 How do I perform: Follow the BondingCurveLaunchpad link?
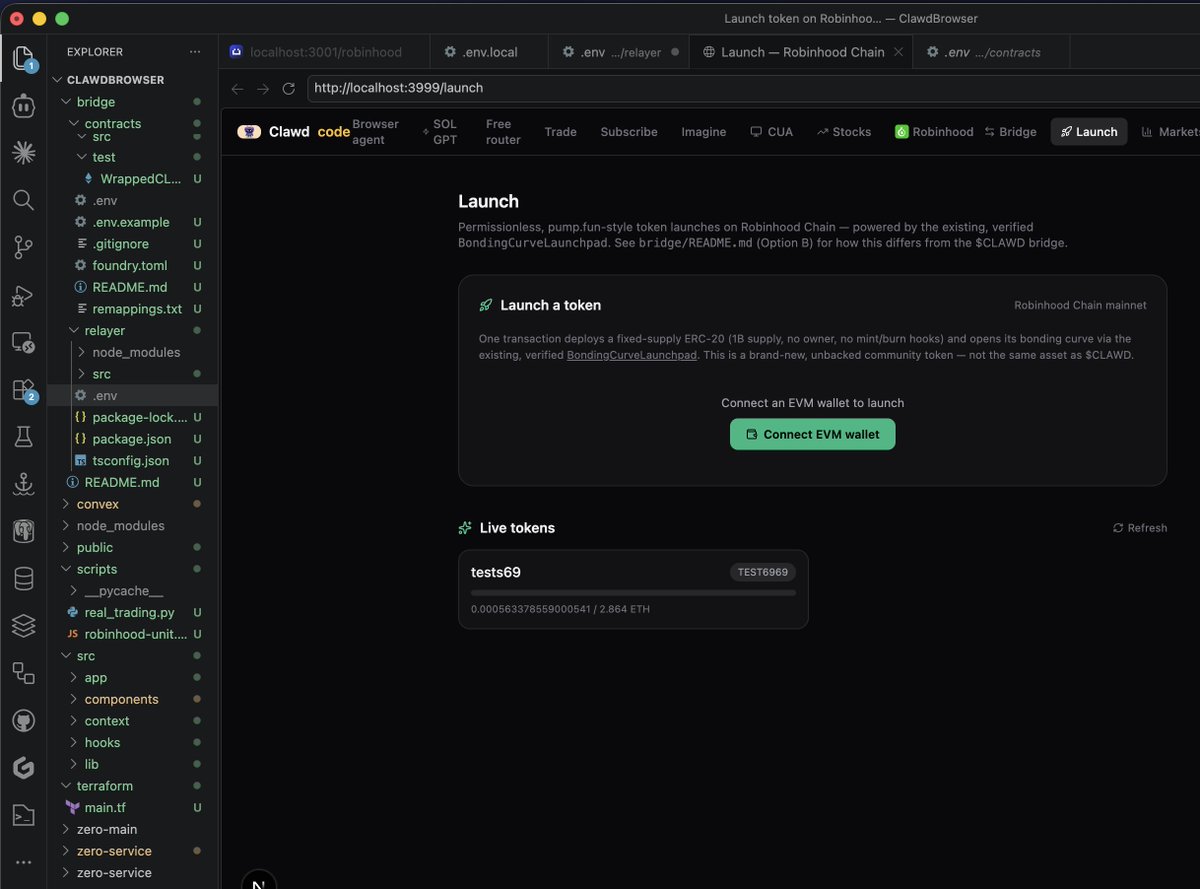(x=631, y=355)
